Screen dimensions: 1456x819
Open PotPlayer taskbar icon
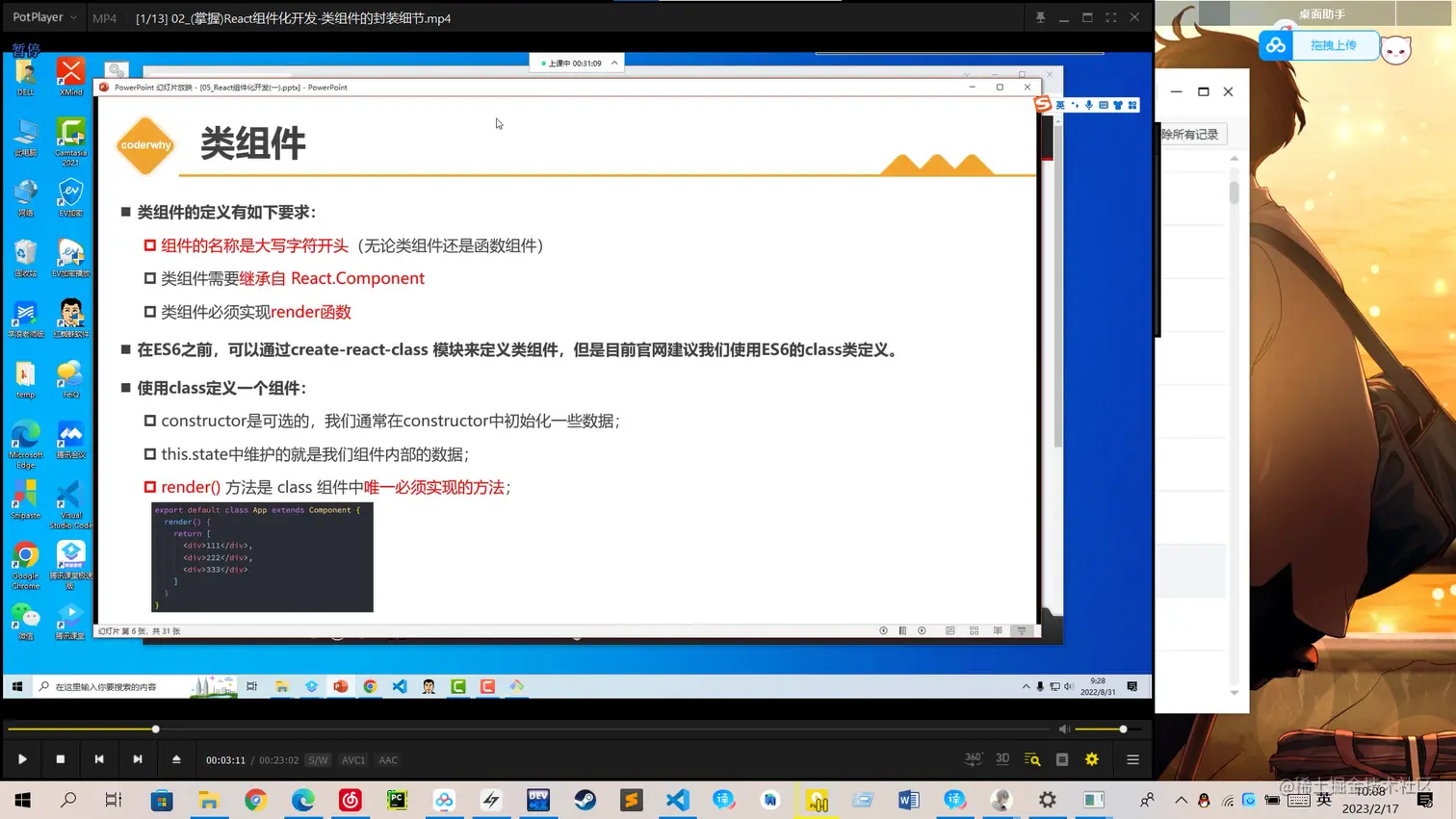coord(817,800)
